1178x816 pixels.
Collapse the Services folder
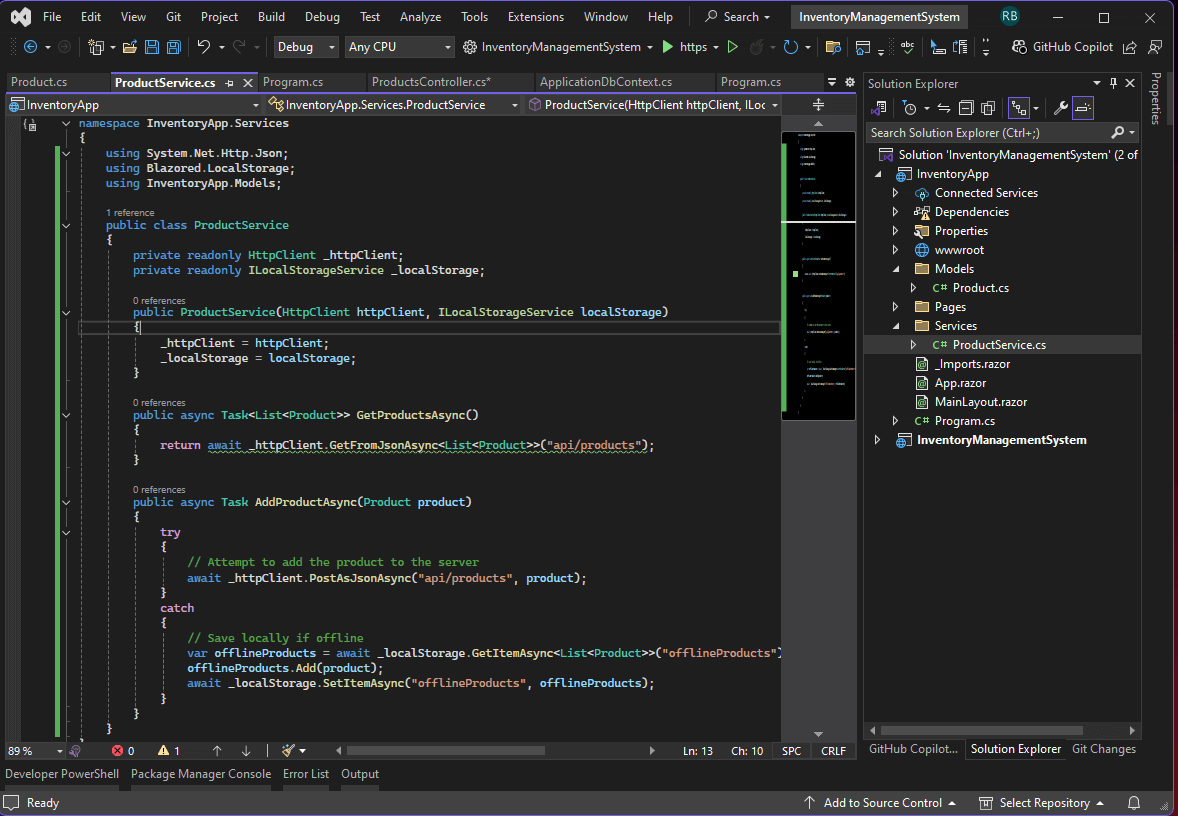point(895,325)
